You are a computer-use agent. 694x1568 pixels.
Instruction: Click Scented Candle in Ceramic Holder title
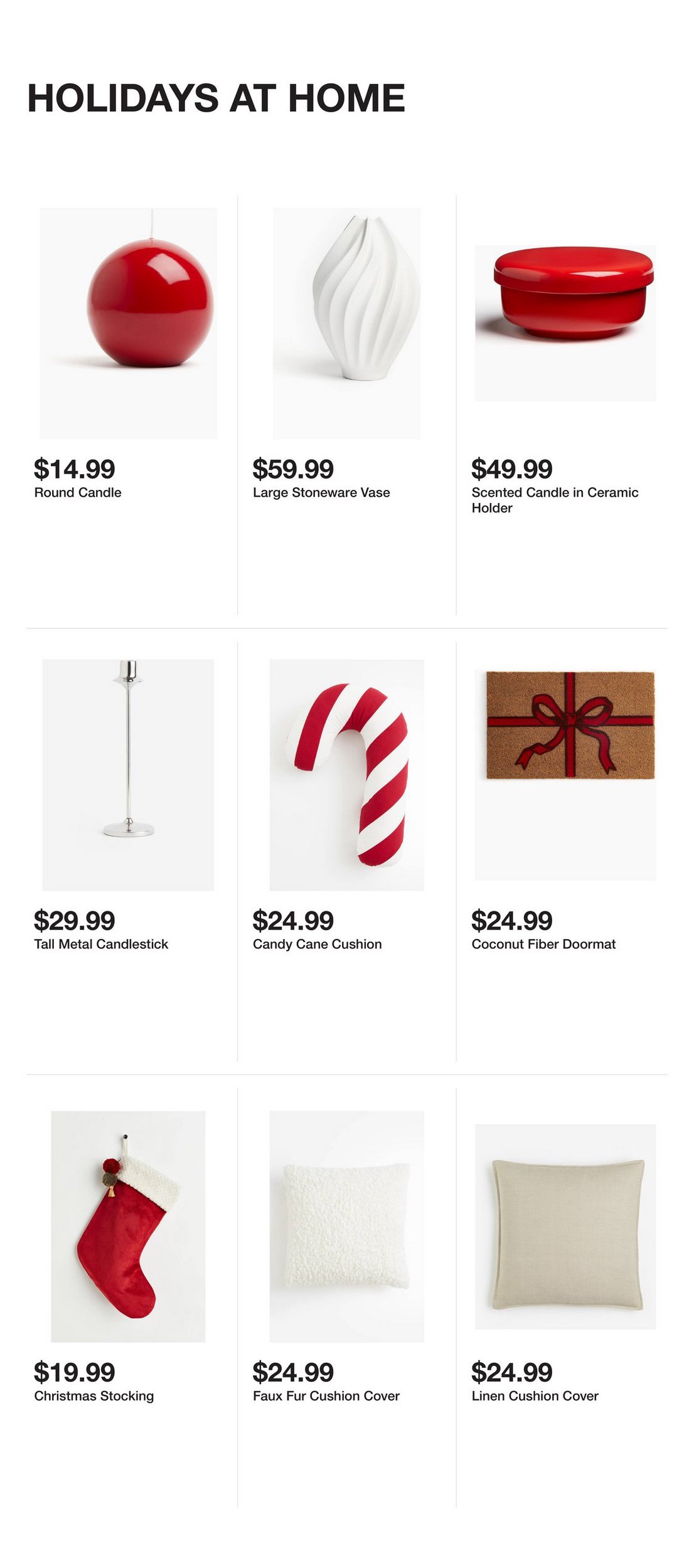coord(555,500)
